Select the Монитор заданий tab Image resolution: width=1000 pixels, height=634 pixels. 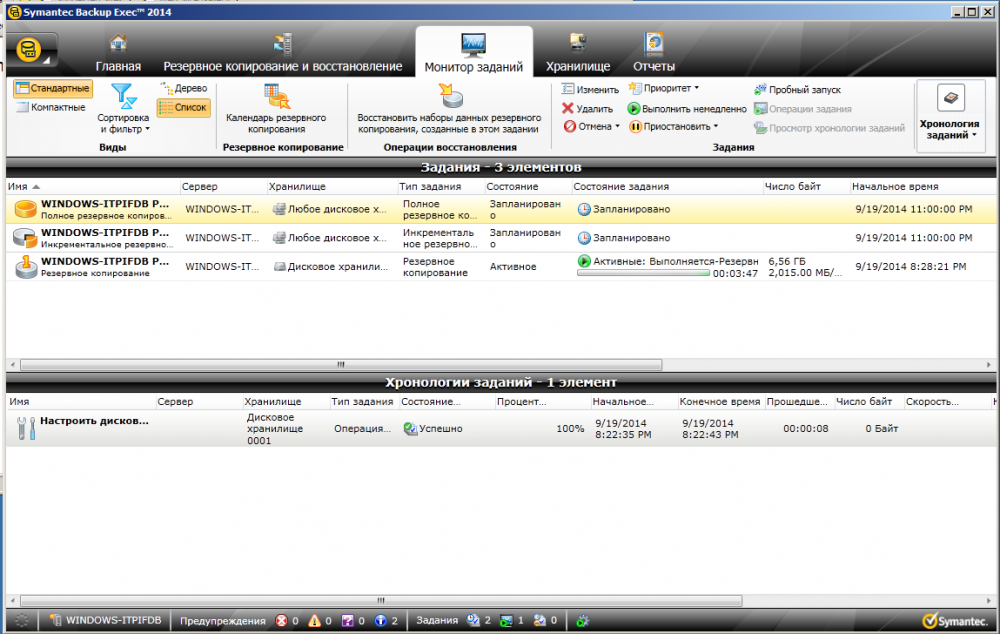tap(473, 53)
